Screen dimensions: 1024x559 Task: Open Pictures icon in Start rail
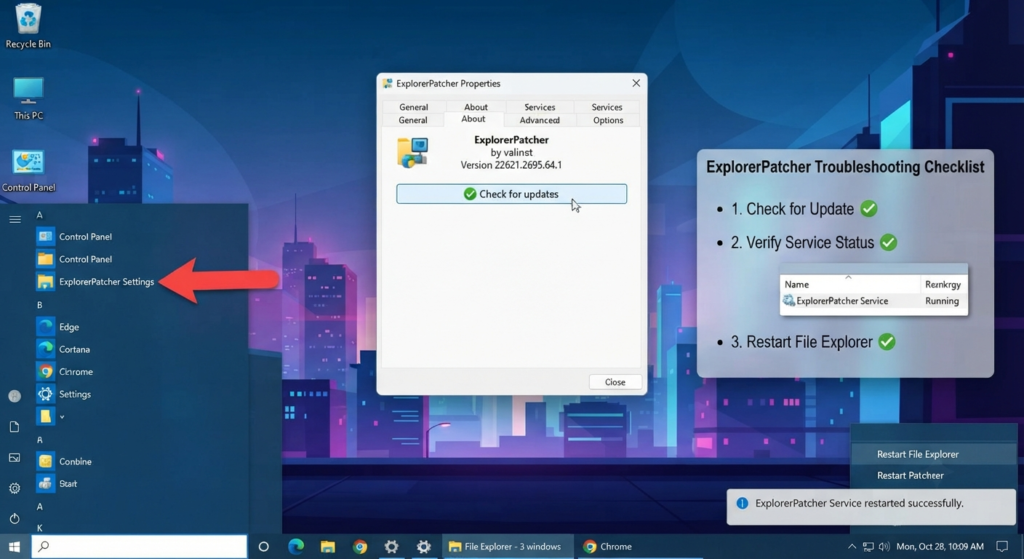tap(14, 457)
